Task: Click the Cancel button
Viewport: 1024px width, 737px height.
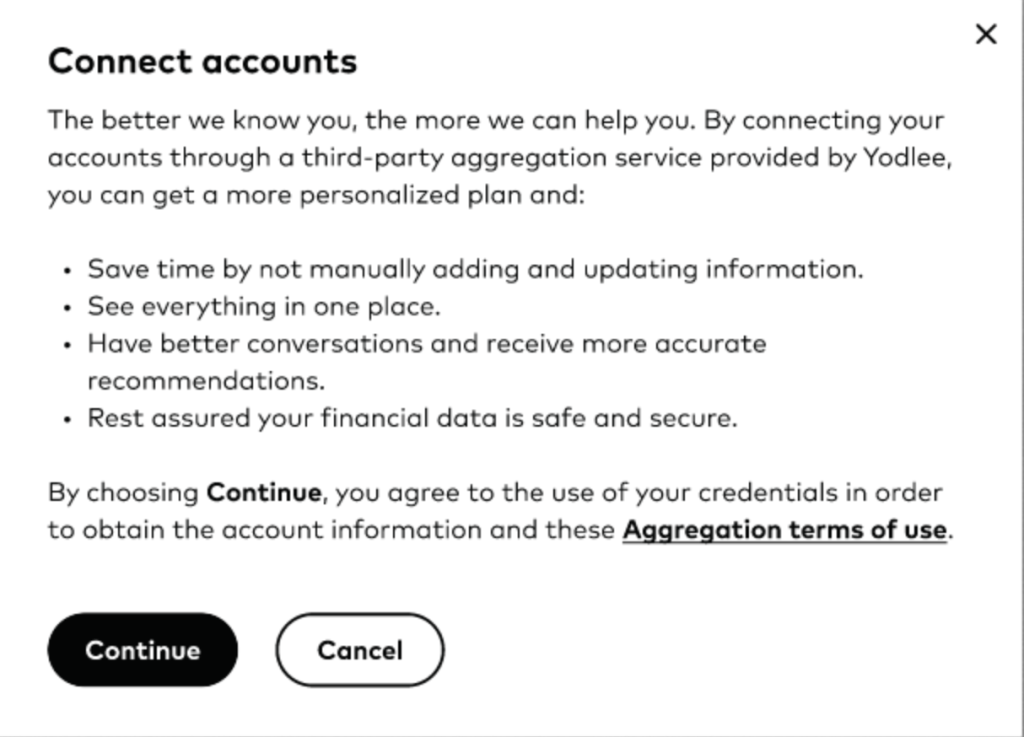Action: pyautogui.click(x=360, y=650)
